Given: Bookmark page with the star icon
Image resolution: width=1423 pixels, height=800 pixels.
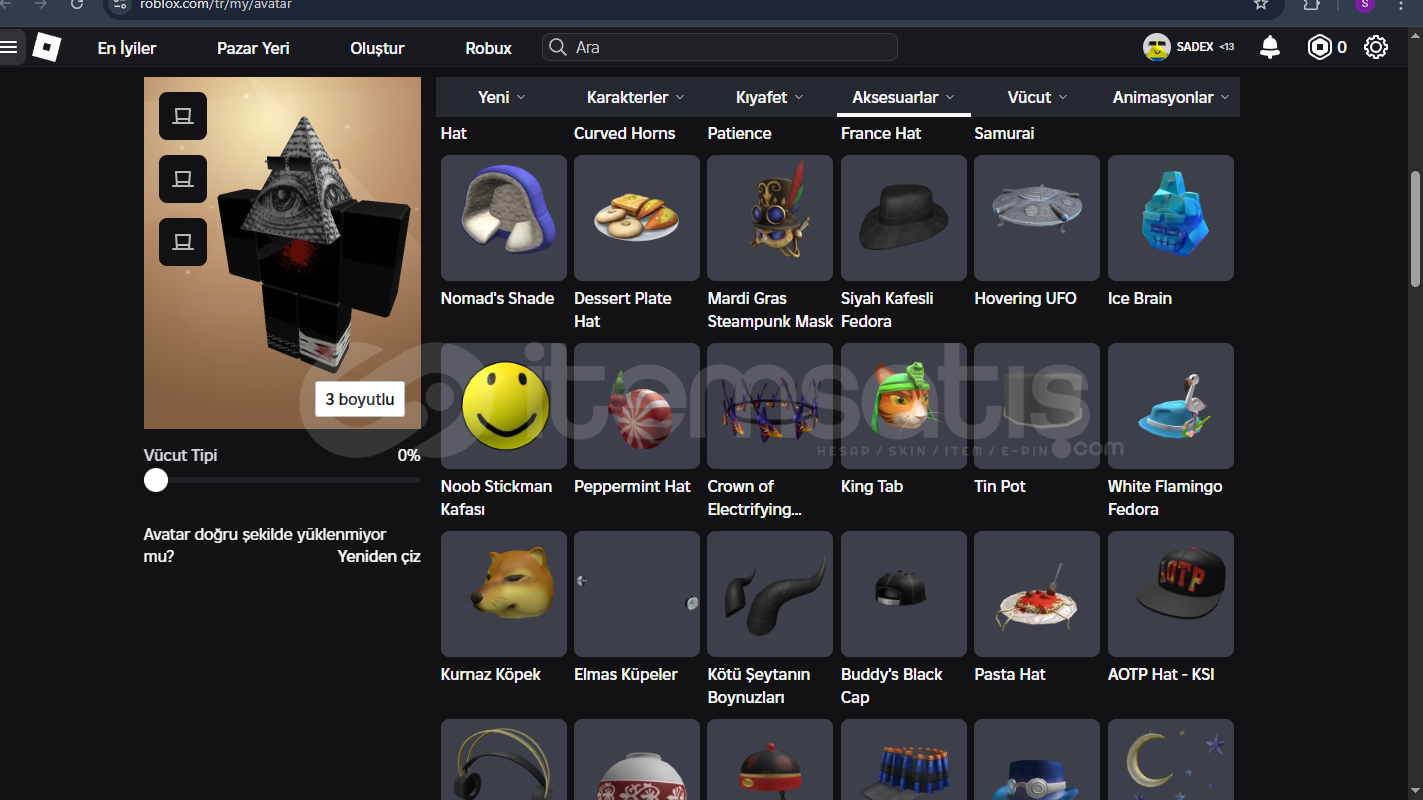Looking at the screenshot, I should (x=1261, y=4).
